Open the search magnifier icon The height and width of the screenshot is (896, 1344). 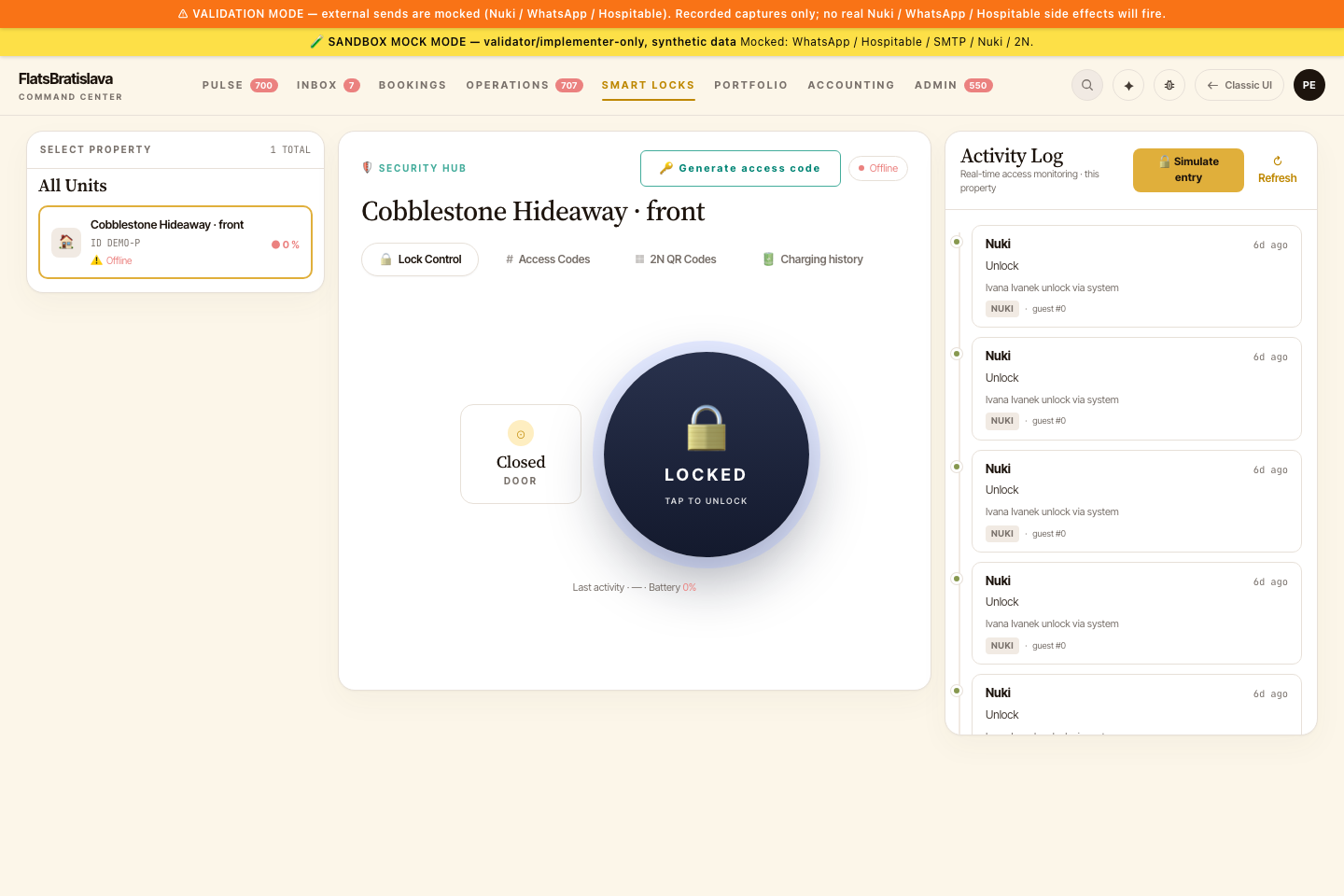(x=1087, y=85)
